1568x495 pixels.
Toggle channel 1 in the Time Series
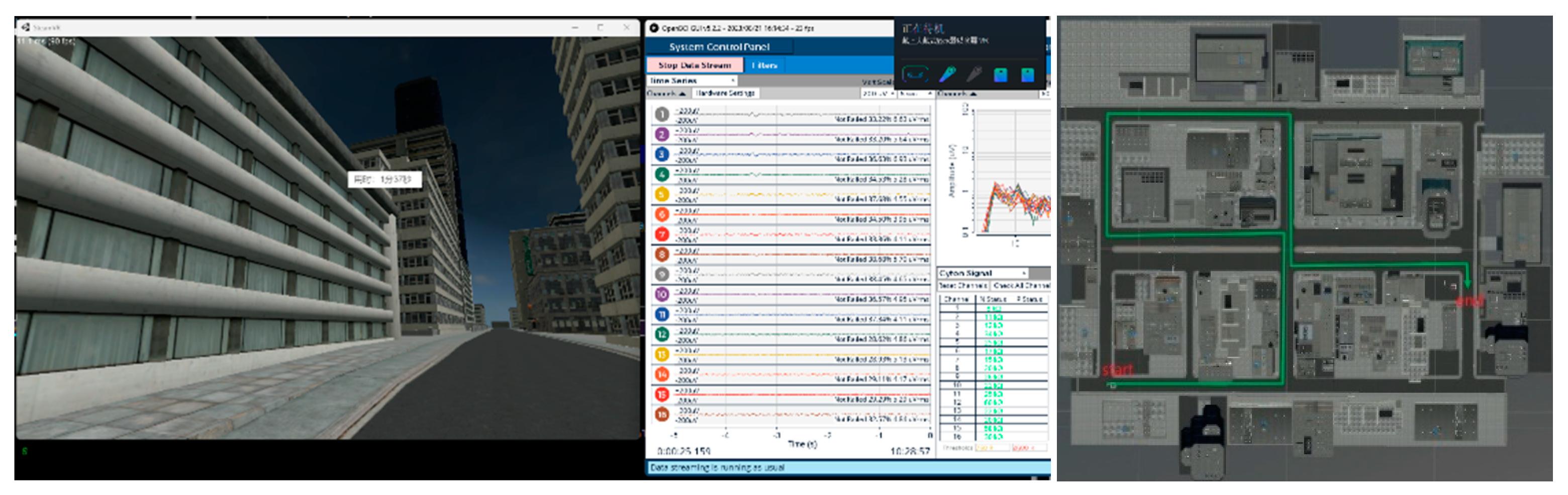tap(662, 115)
